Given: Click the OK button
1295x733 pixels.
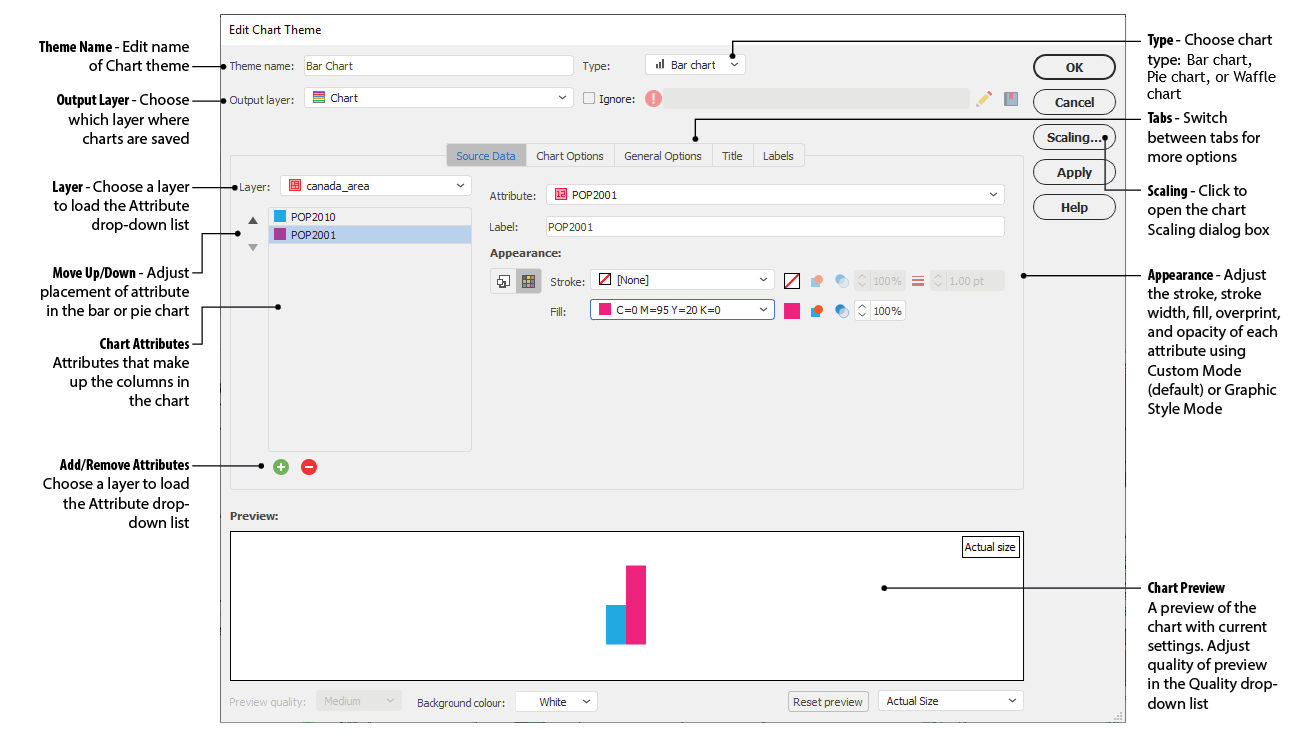Looking at the screenshot, I should coord(1074,68).
